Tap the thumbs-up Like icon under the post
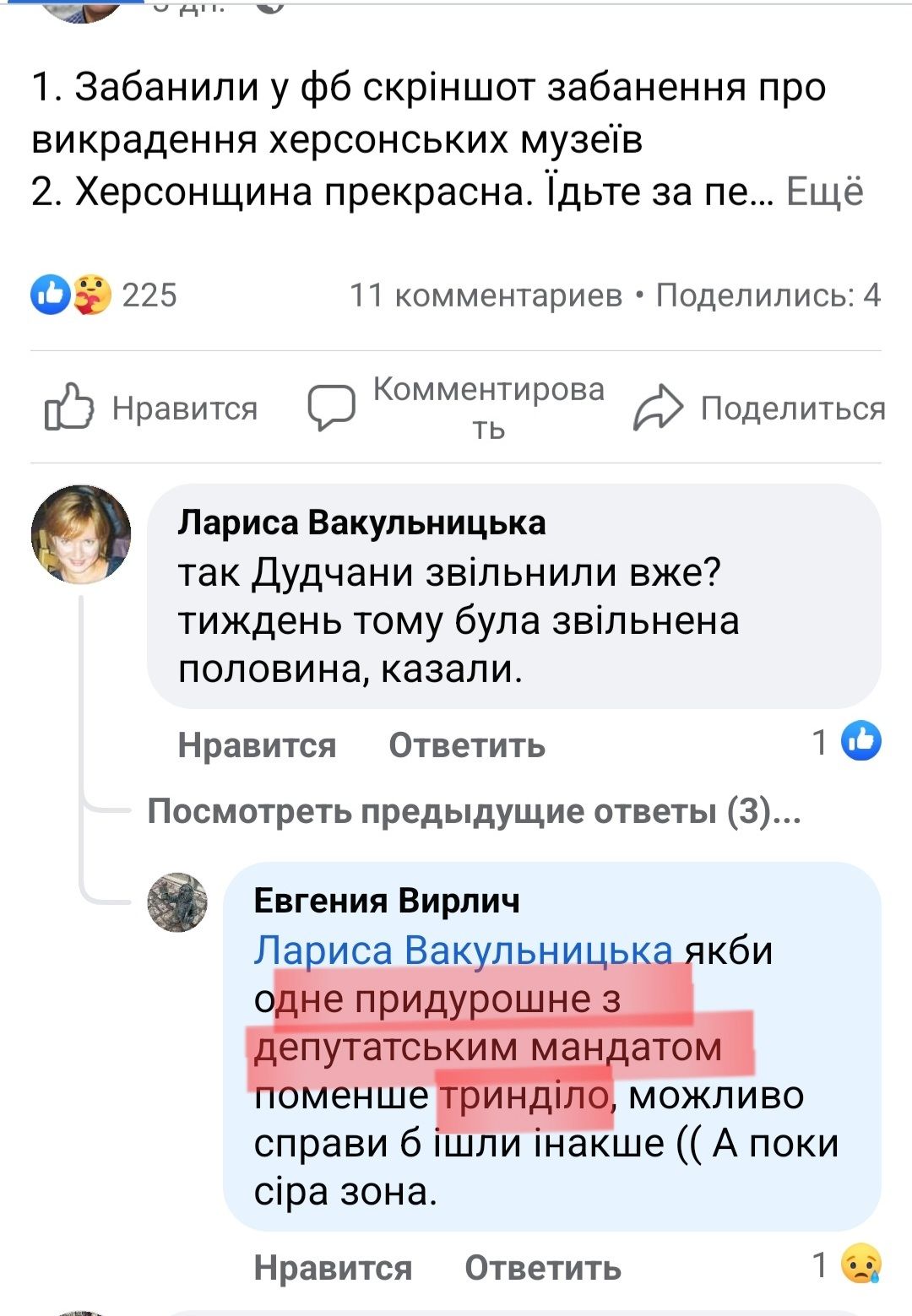Image resolution: width=912 pixels, height=1316 pixels. (68, 408)
